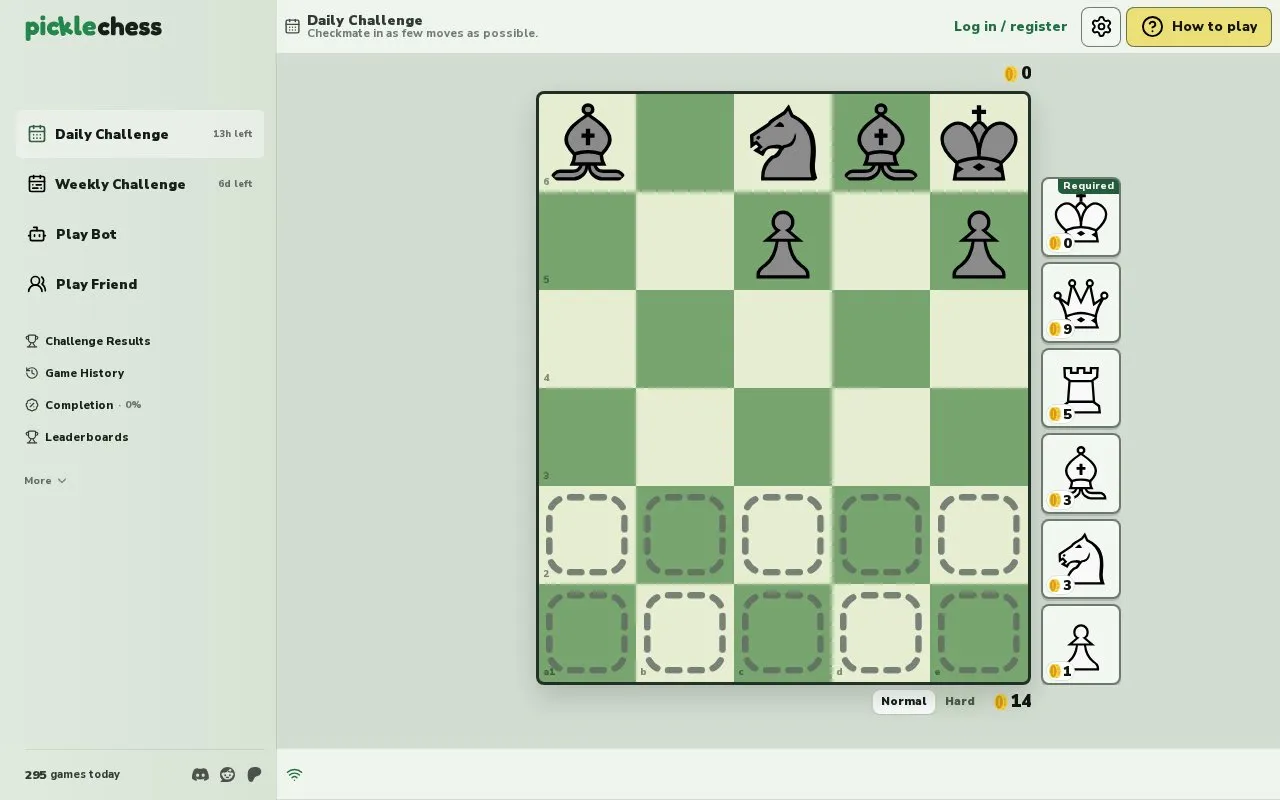The width and height of the screenshot is (1280, 800).
Task: Open the Leaderboards link
Action: coord(77,437)
